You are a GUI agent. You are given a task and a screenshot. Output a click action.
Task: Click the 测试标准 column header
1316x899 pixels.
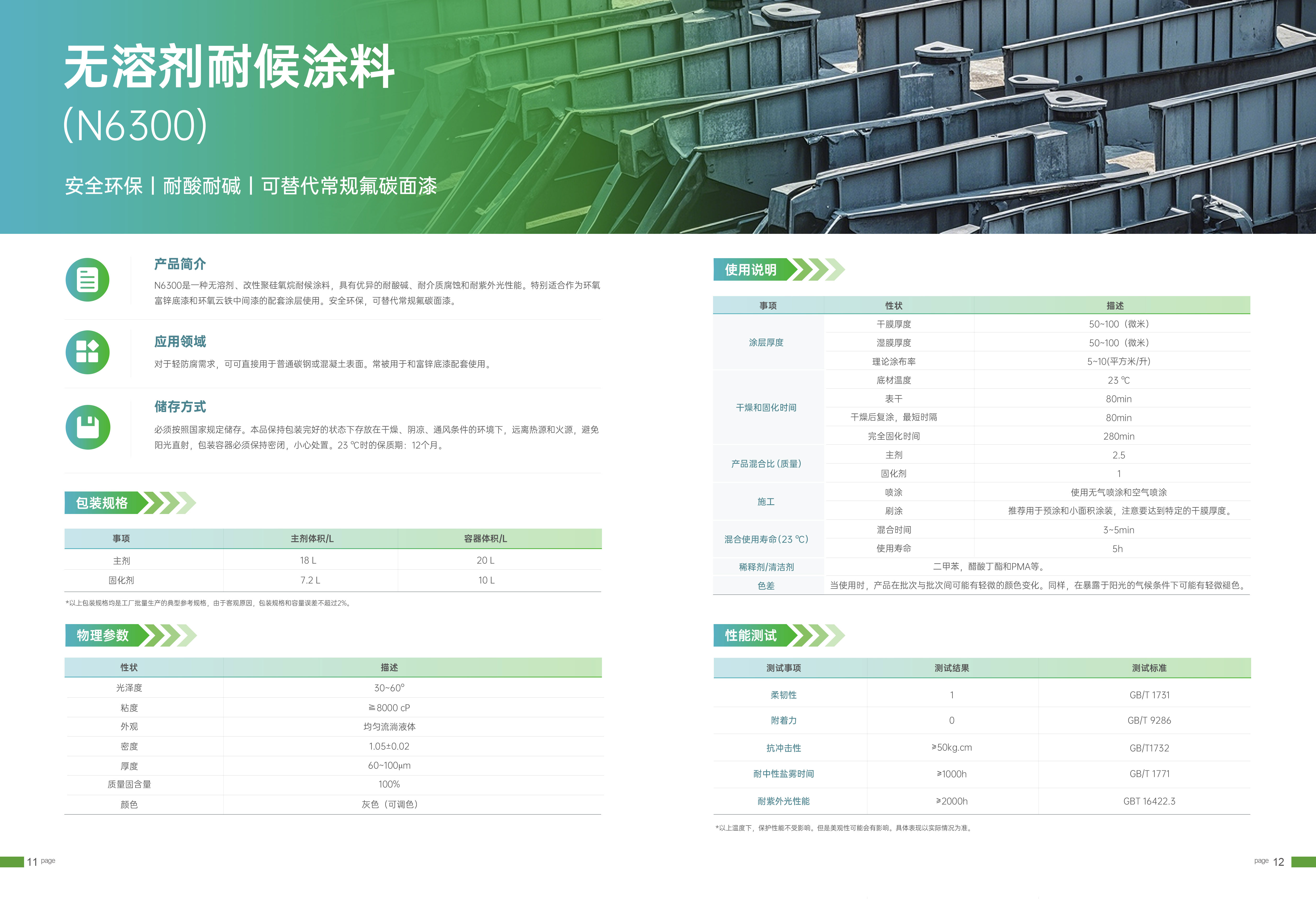pyautogui.click(x=1148, y=668)
